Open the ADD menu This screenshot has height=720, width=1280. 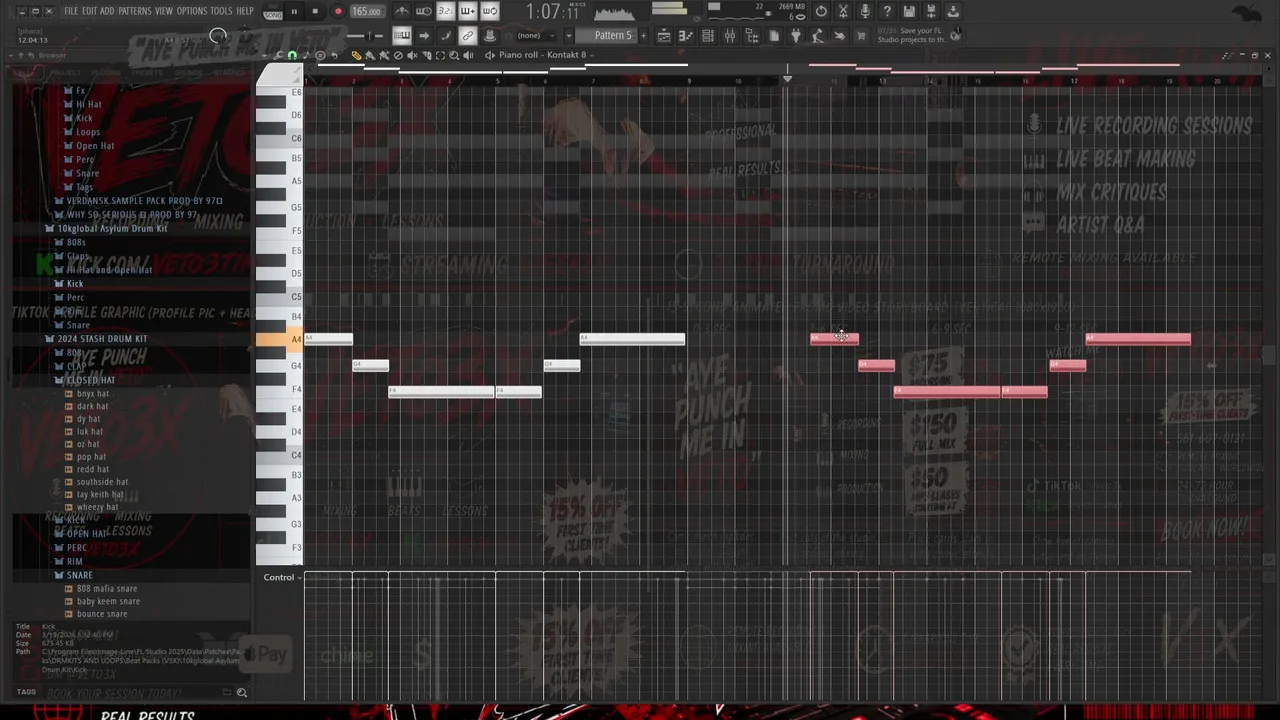[107, 11]
